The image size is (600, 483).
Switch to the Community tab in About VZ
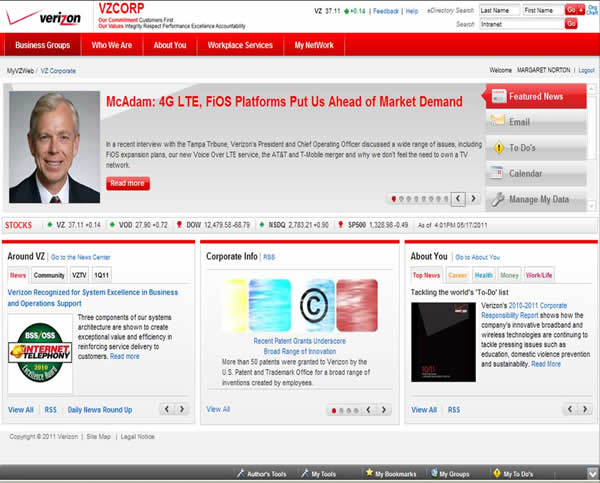click(x=49, y=274)
